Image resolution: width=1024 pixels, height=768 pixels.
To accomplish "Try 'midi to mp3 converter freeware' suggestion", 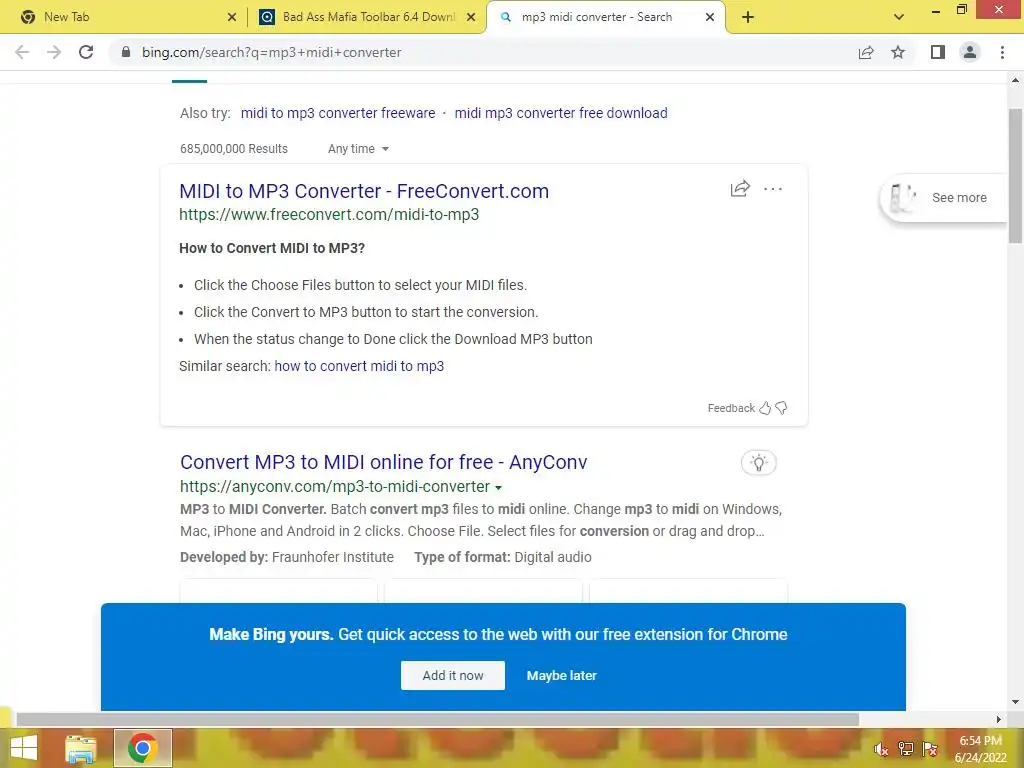I will click(x=338, y=113).
